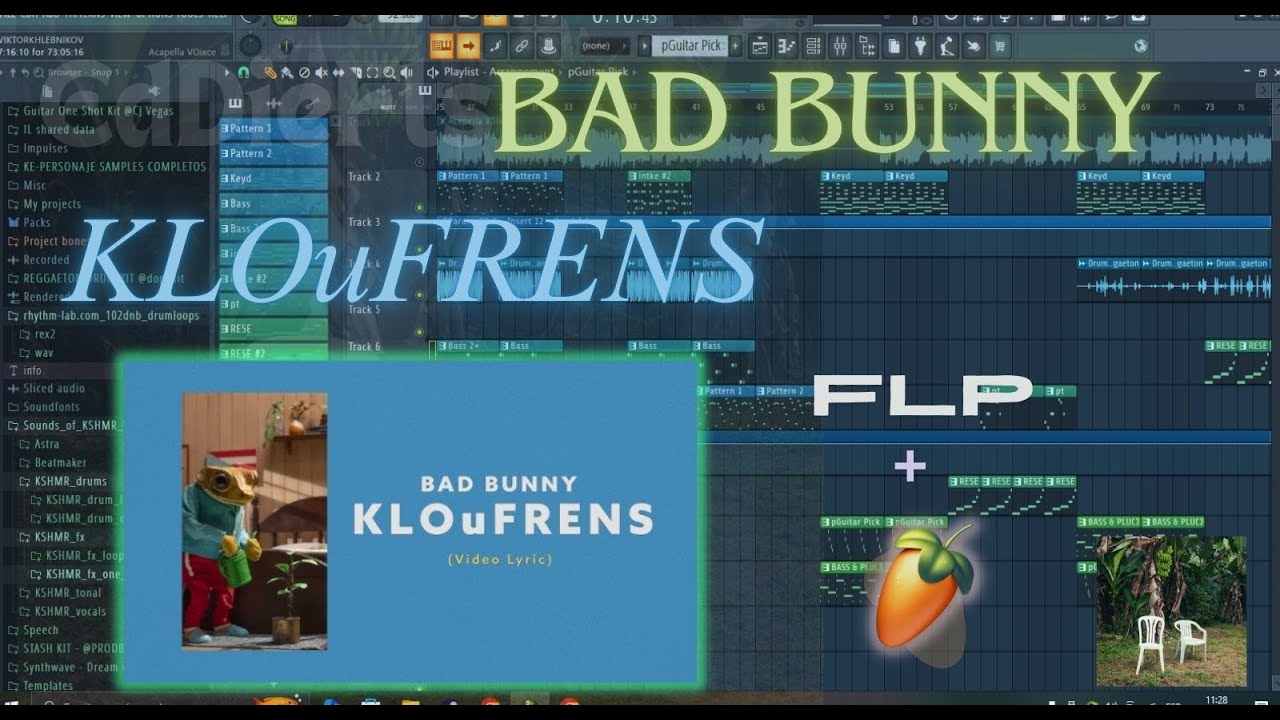
Task: Click bar 57 on the timeline ruler
Action: [x=952, y=106]
